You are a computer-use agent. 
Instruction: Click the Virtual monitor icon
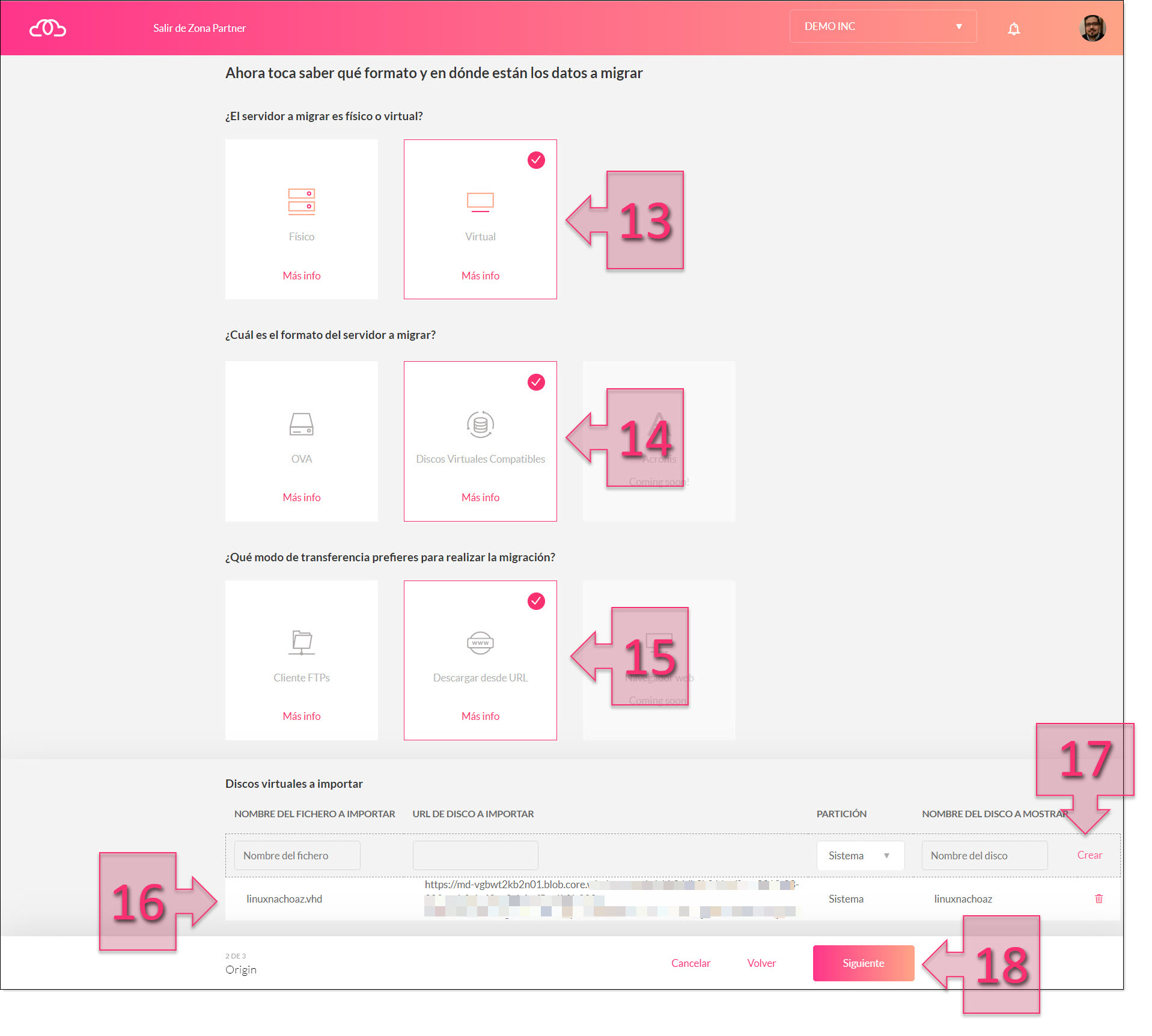(x=480, y=201)
